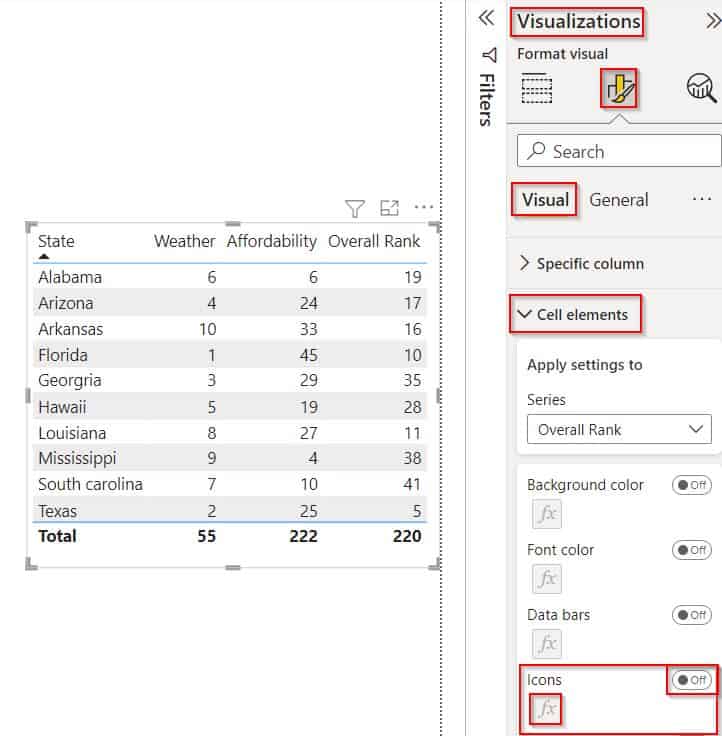Click in the format Search box
This screenshot has width=722, height=736.
click(619, 151)
